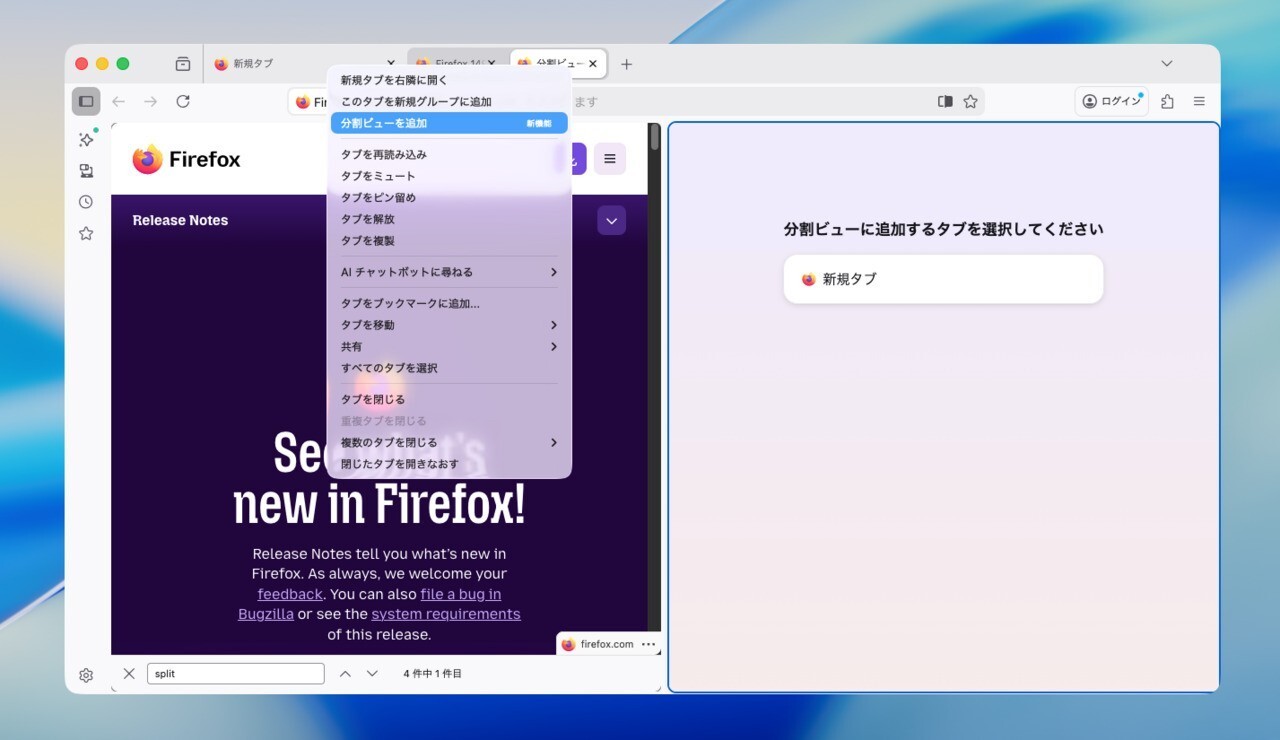Select タブを閉じる in the context menu
The width and height of the screenshot is (1280, 740).
[449, 400]
